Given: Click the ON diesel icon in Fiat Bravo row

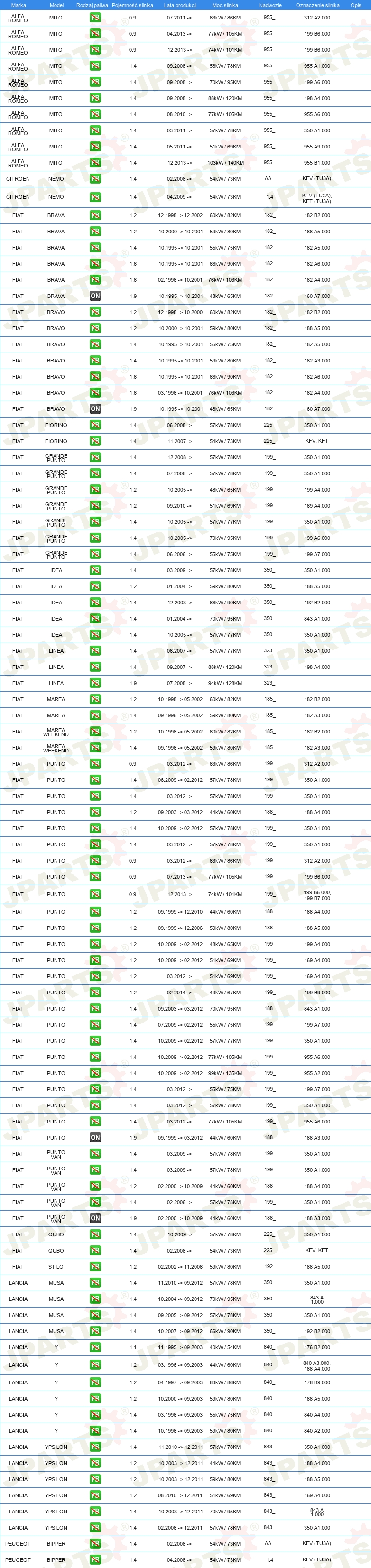Looking at the screenshot, I should pyautogui.click(x=95, y=409).
